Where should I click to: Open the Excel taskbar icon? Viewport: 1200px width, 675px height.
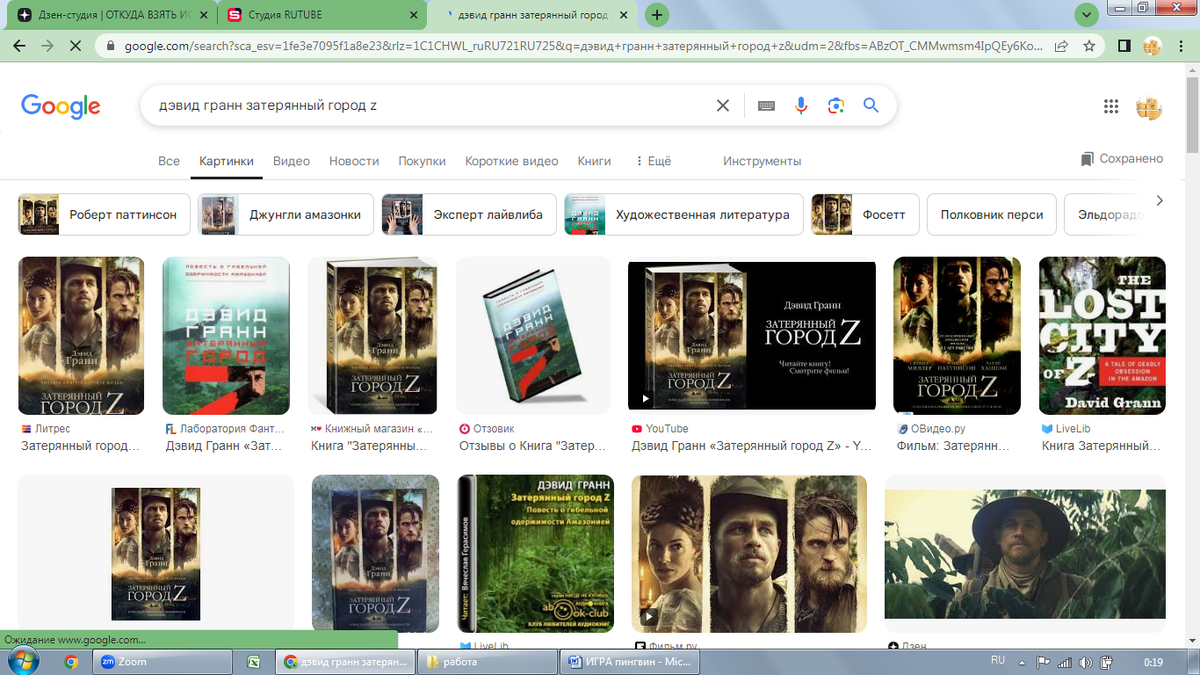click(254, 662)
